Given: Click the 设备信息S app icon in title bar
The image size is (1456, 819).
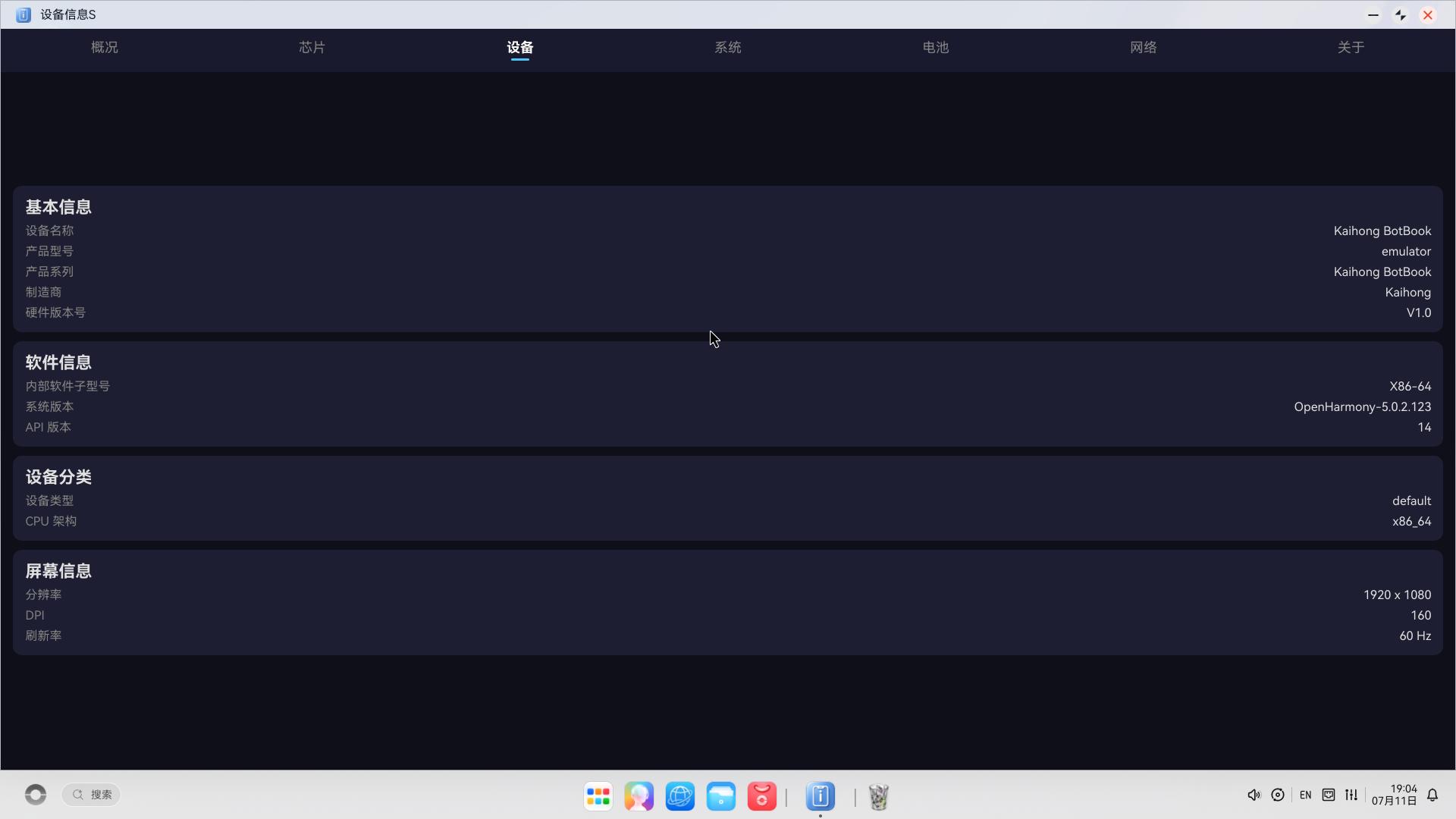Looking at the screenshot, I should pos(24,14).
